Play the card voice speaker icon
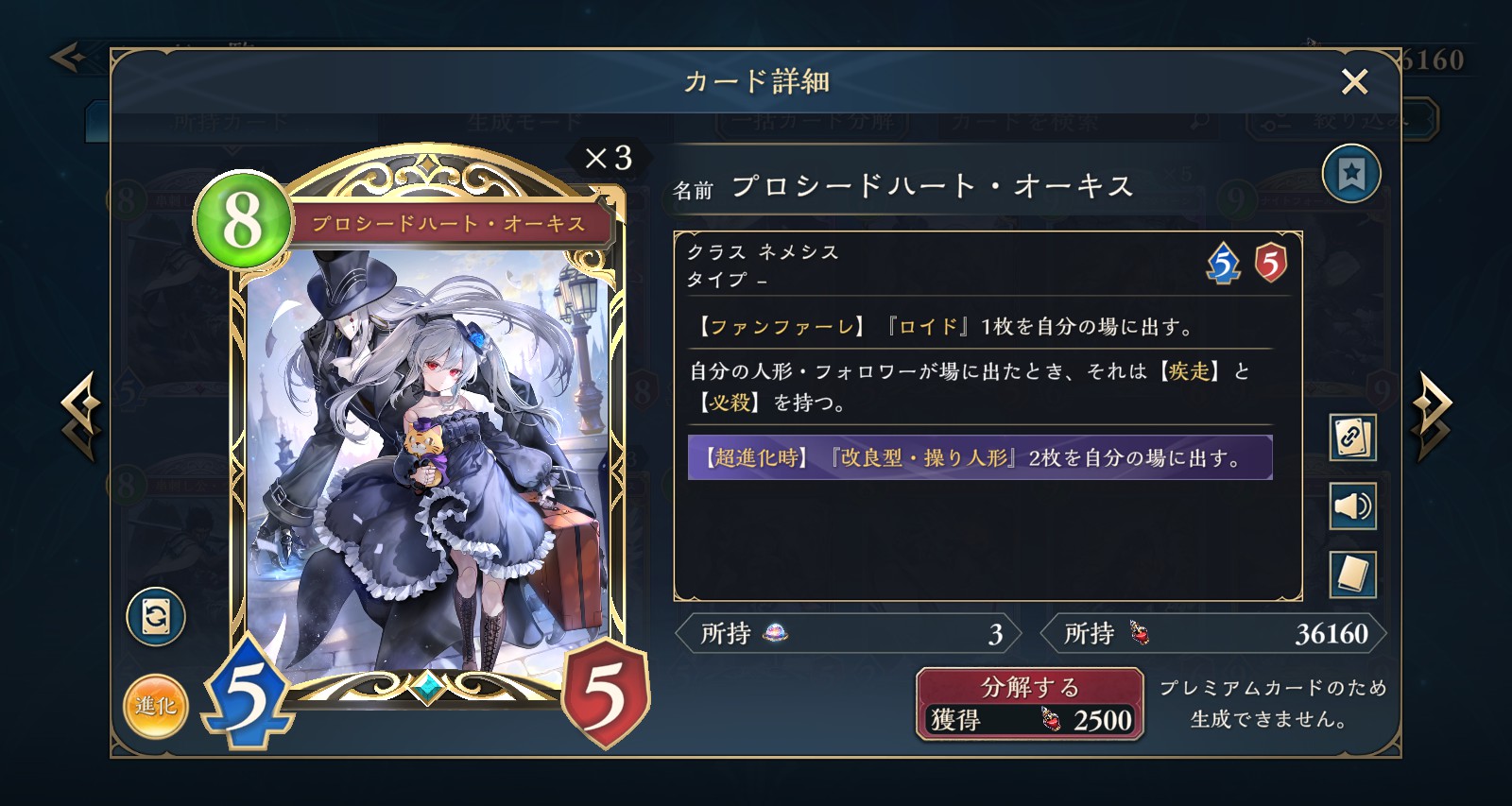This screenshot has height=806, width=1512. [1352, 506]
